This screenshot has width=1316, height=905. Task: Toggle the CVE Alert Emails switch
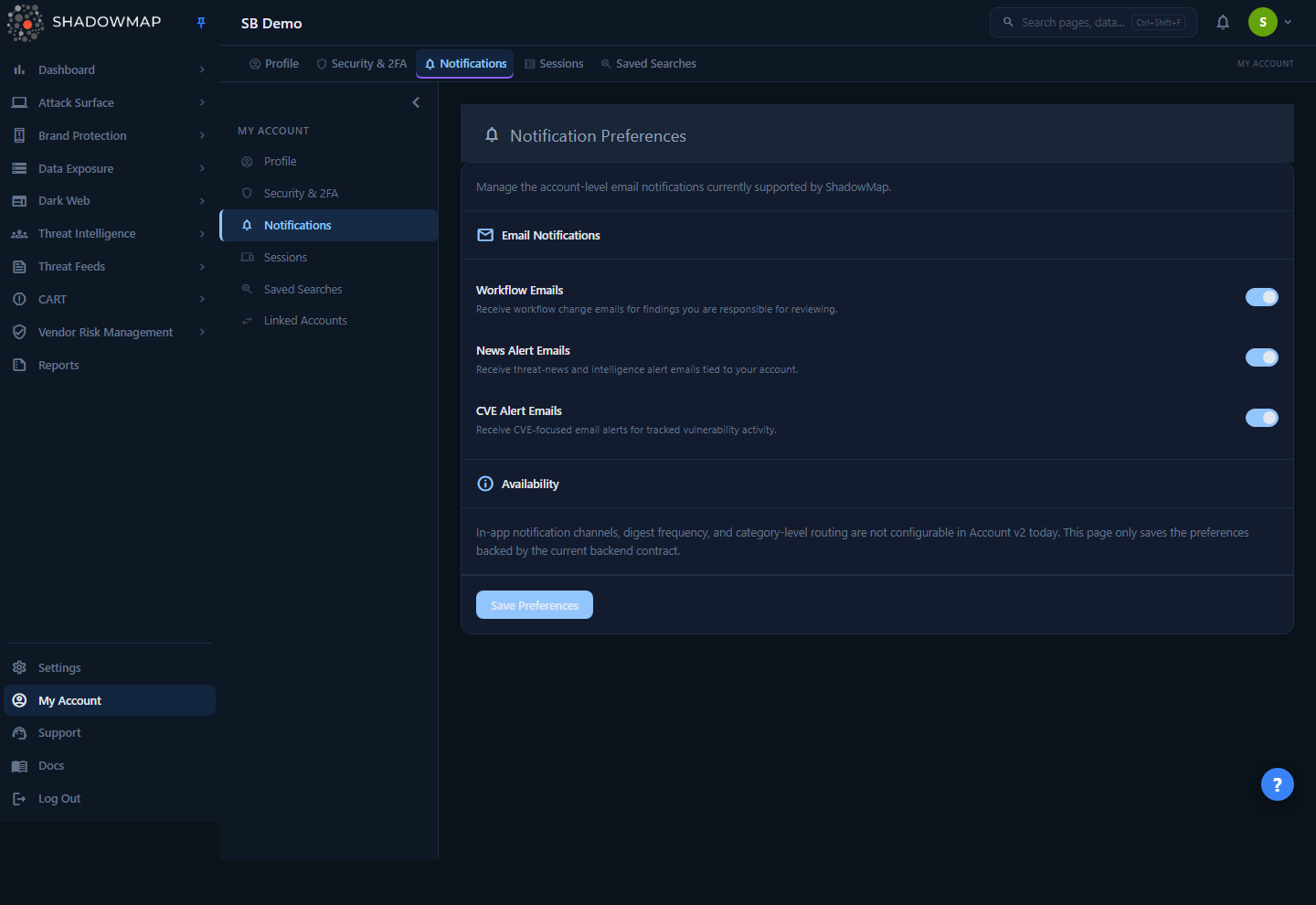pyautogui.click(x=1262, y=418)
